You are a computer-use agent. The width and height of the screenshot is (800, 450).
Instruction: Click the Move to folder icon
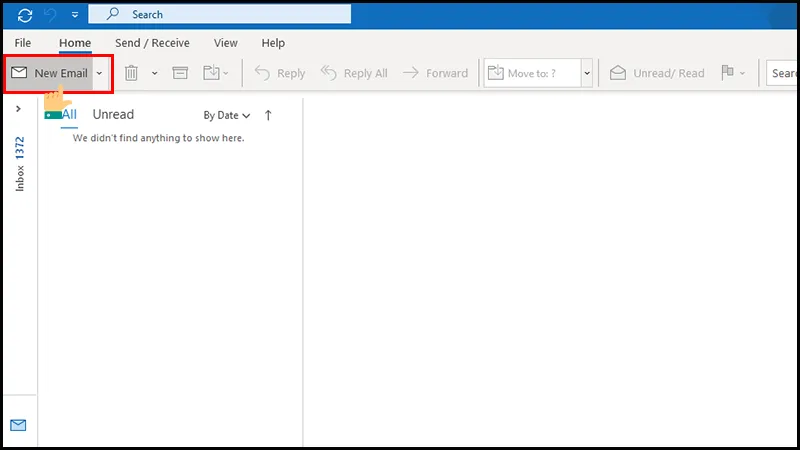tap(212, 73)
